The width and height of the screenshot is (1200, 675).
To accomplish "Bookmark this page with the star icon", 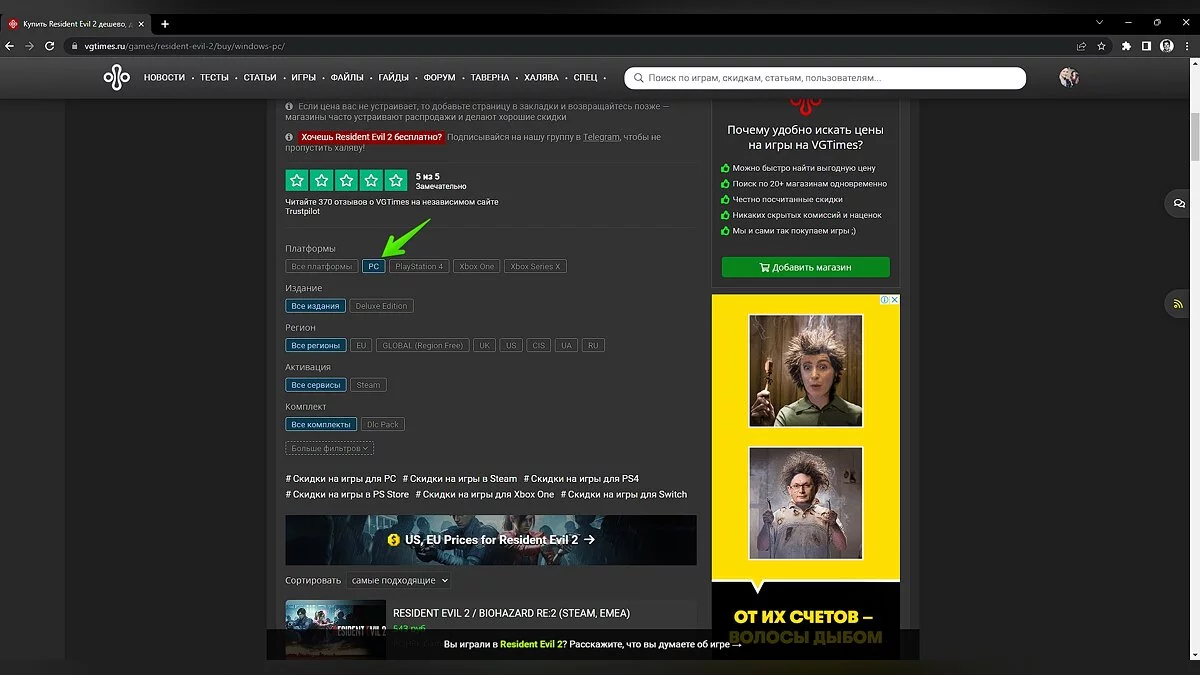I will (1101, 46).
